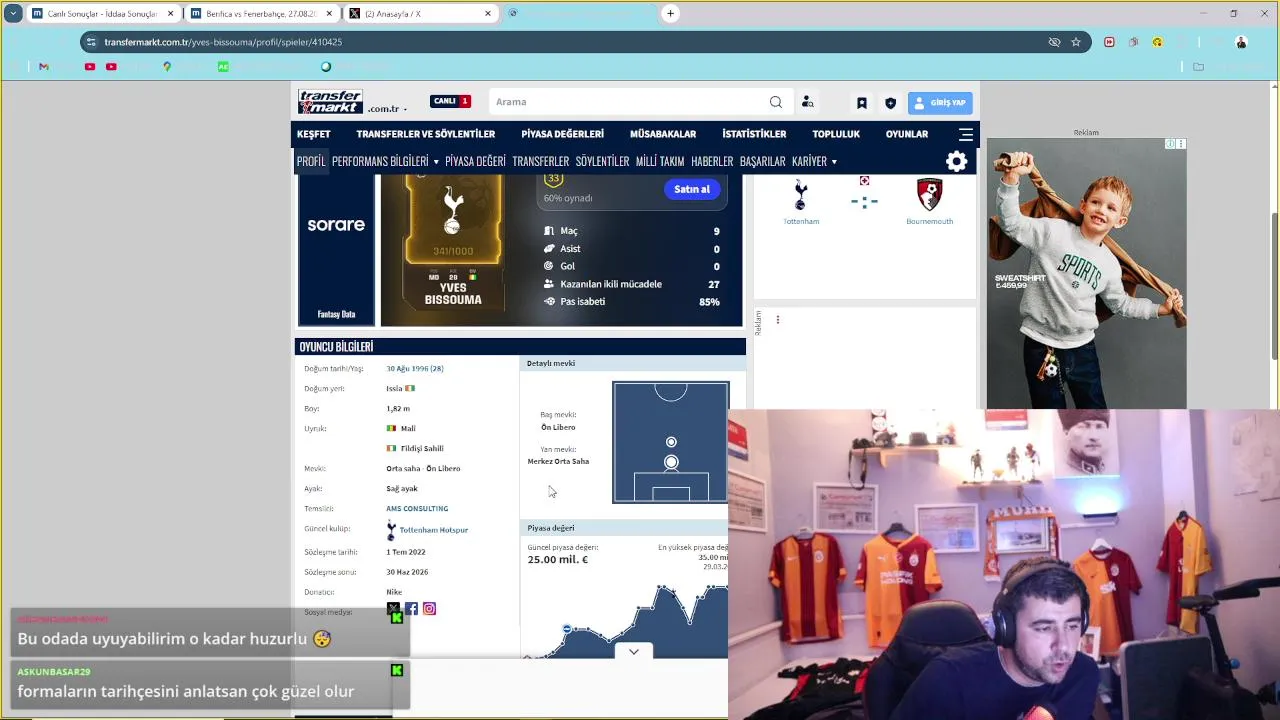
Task: Select the Piyasa Değeri tab
Action: point(475,161)
